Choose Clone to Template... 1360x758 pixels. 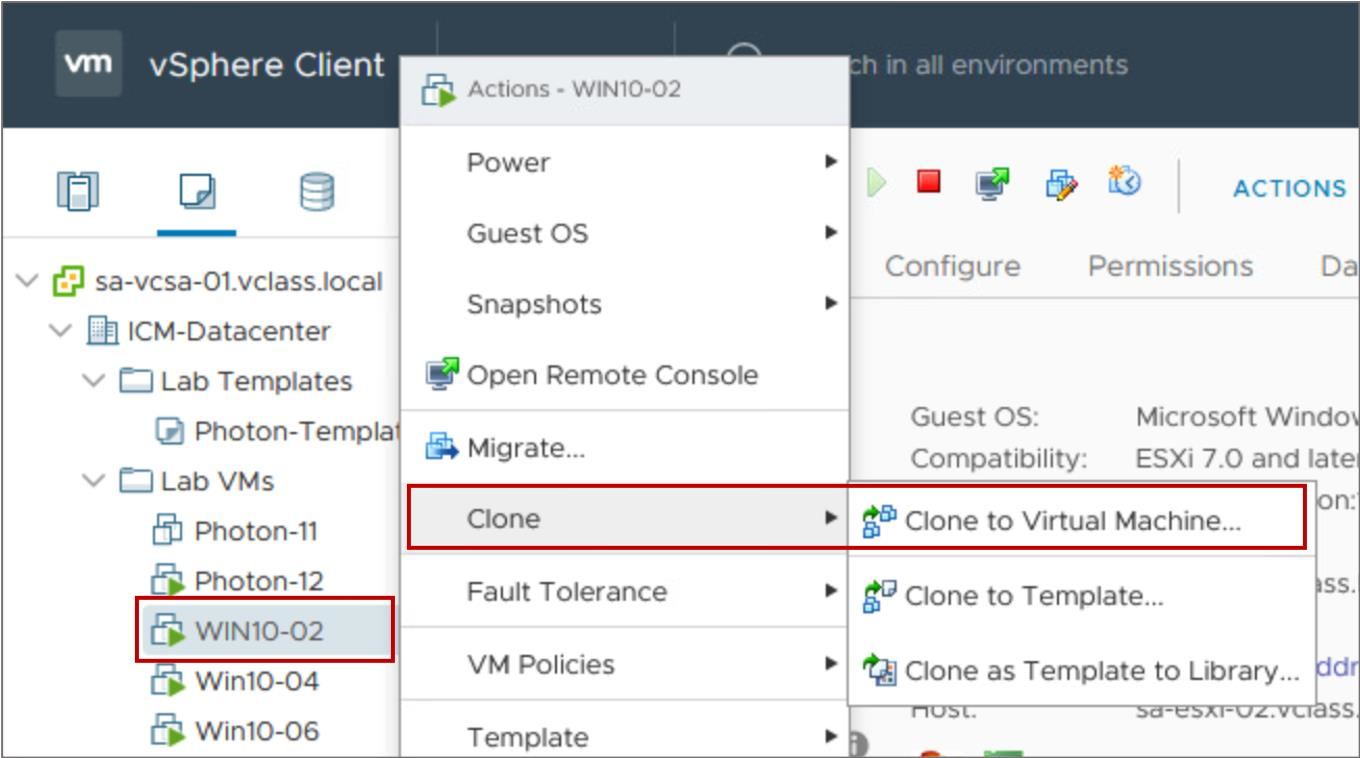tap(1080, 596)
